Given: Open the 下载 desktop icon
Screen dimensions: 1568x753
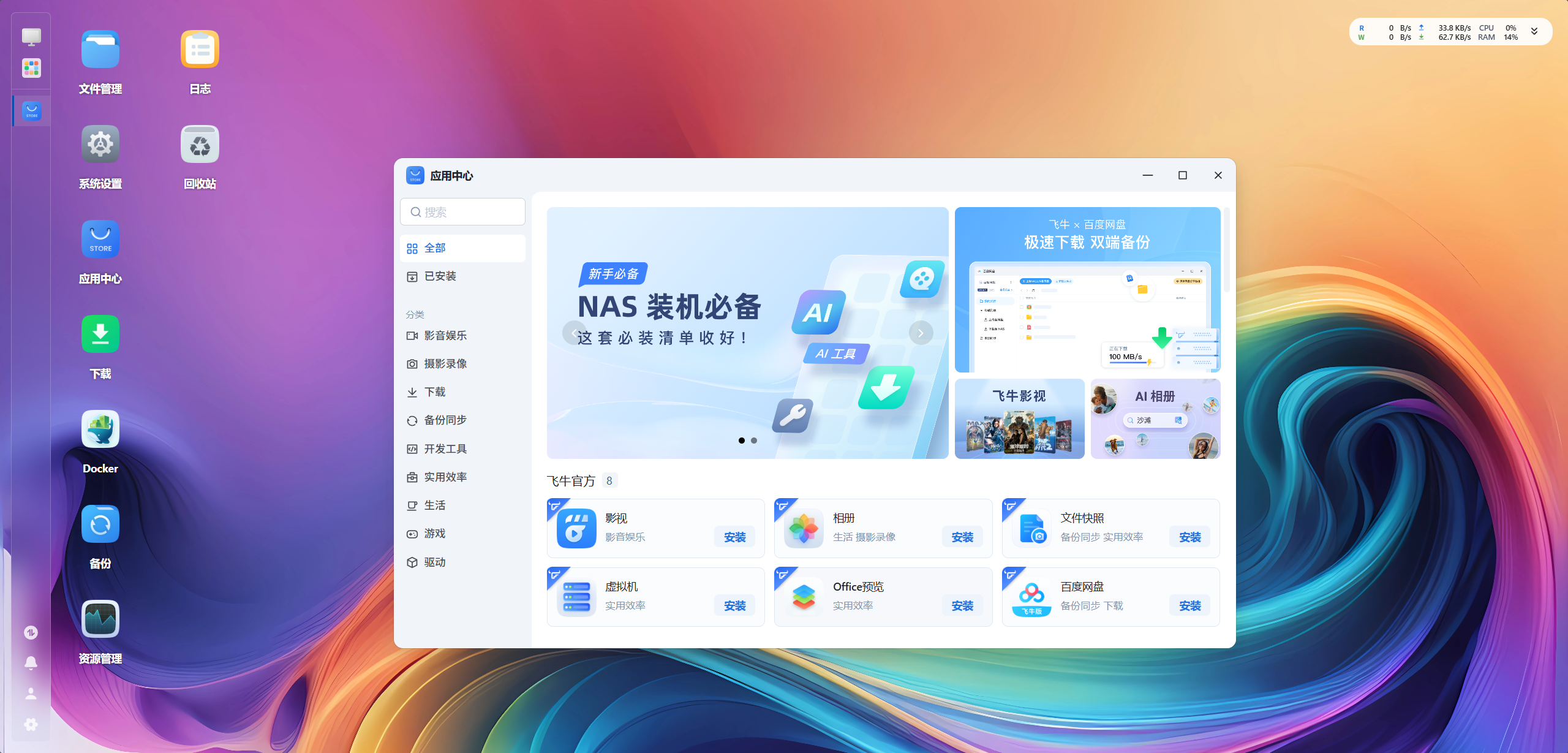Looking at the screenshot, I should click(x=100, y=335).
